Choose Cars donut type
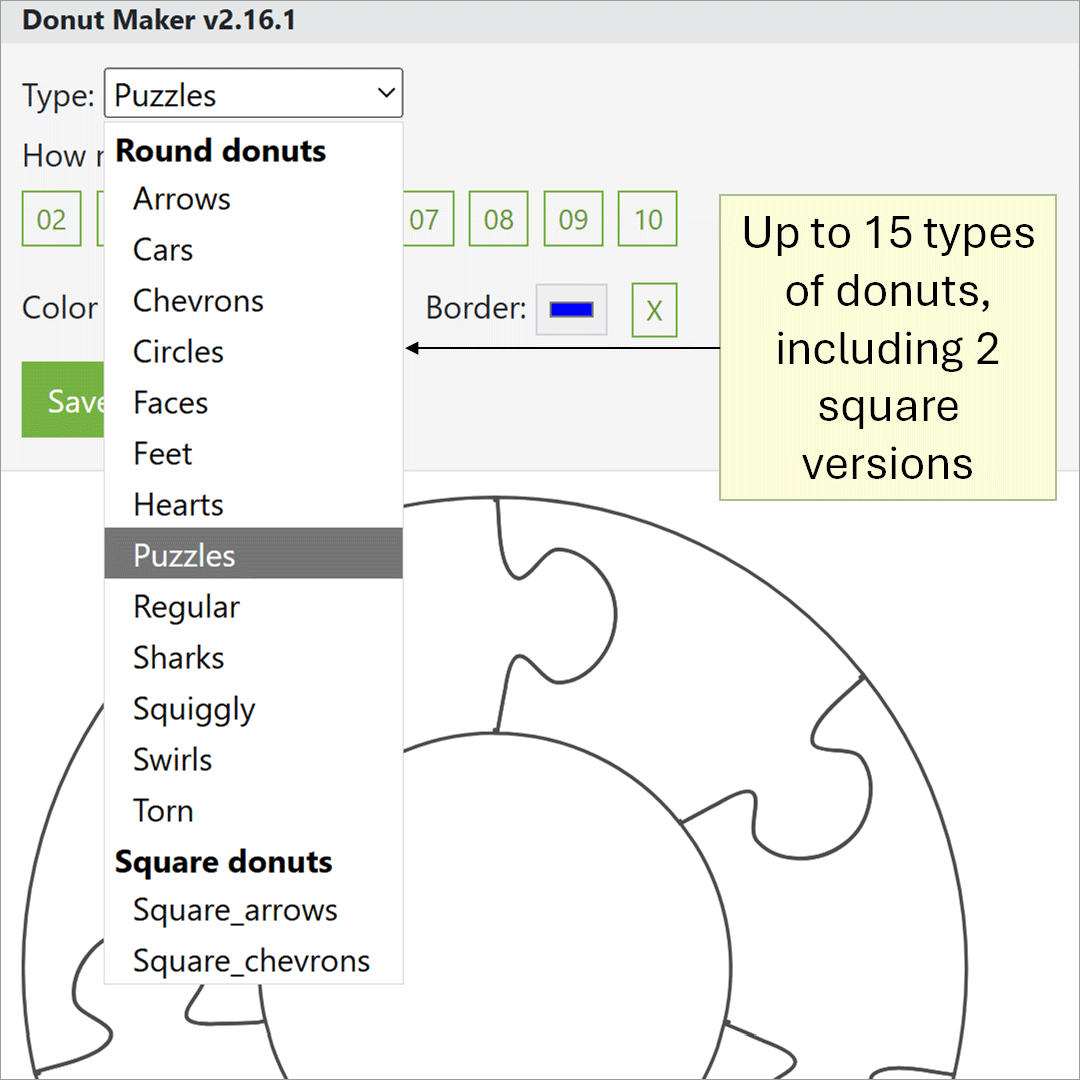 click(163, 250)
